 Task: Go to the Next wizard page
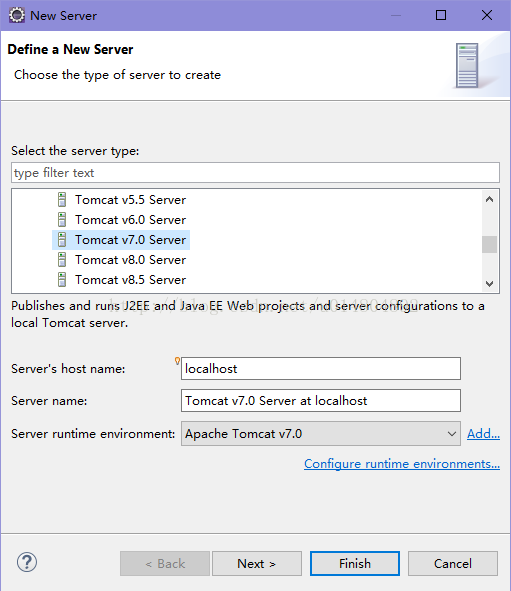(257, 563)
